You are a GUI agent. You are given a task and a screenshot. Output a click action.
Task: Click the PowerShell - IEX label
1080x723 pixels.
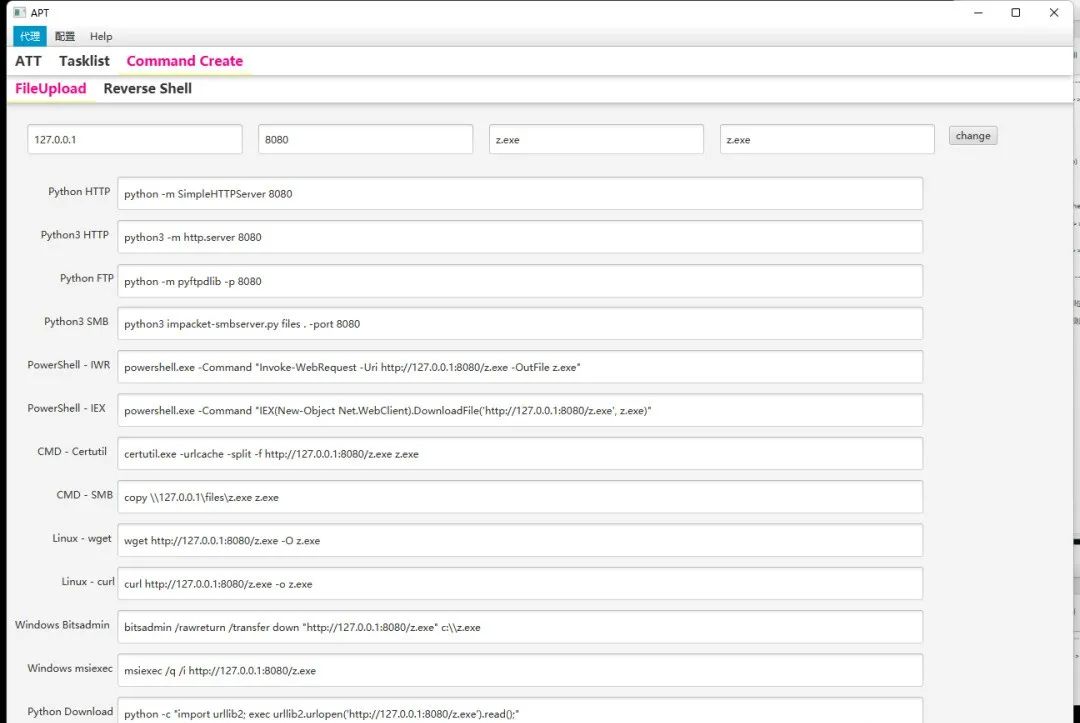point(67,408)
